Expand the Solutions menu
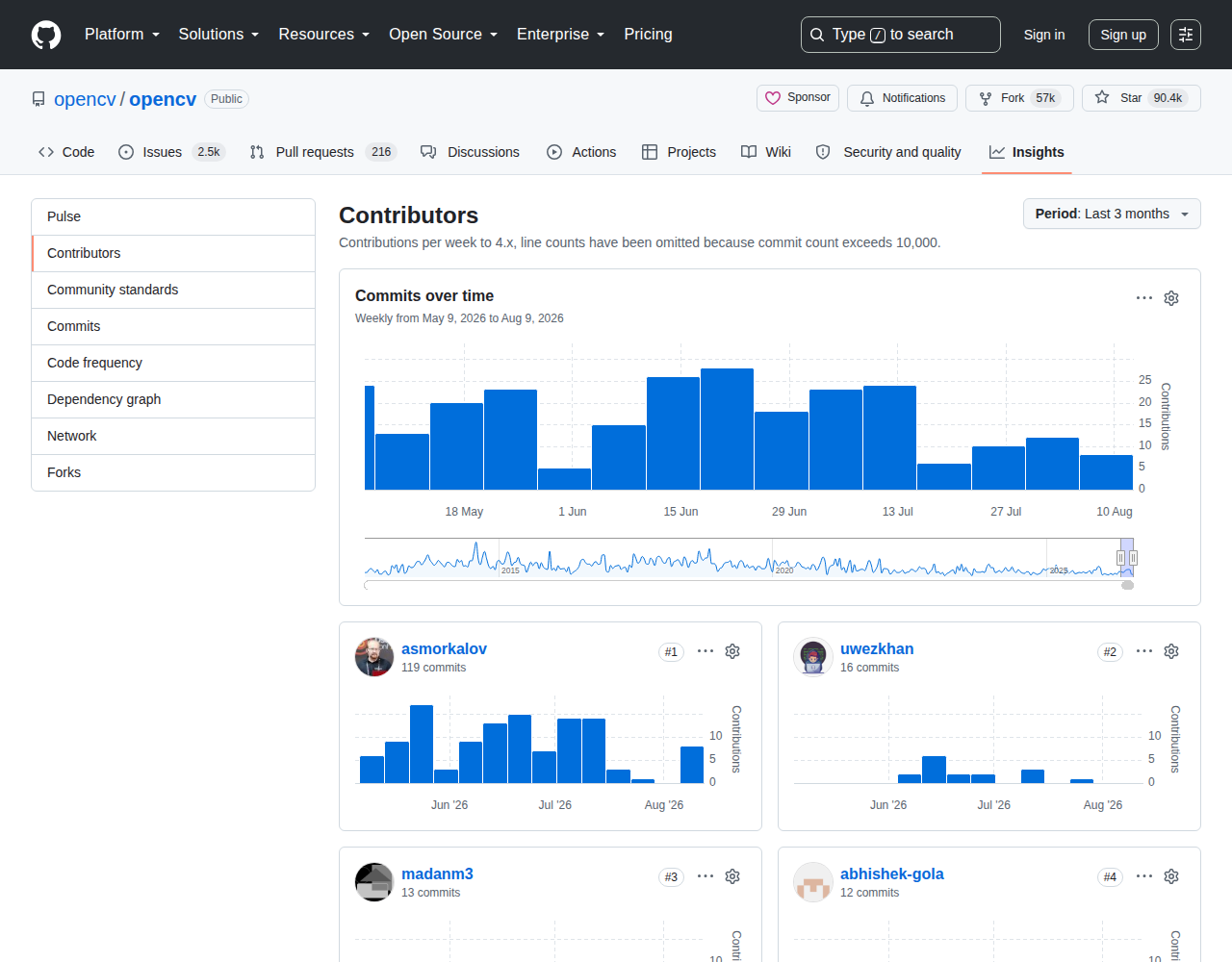The width and height of the screenshot is (1232, 962). tap(219, 35)
